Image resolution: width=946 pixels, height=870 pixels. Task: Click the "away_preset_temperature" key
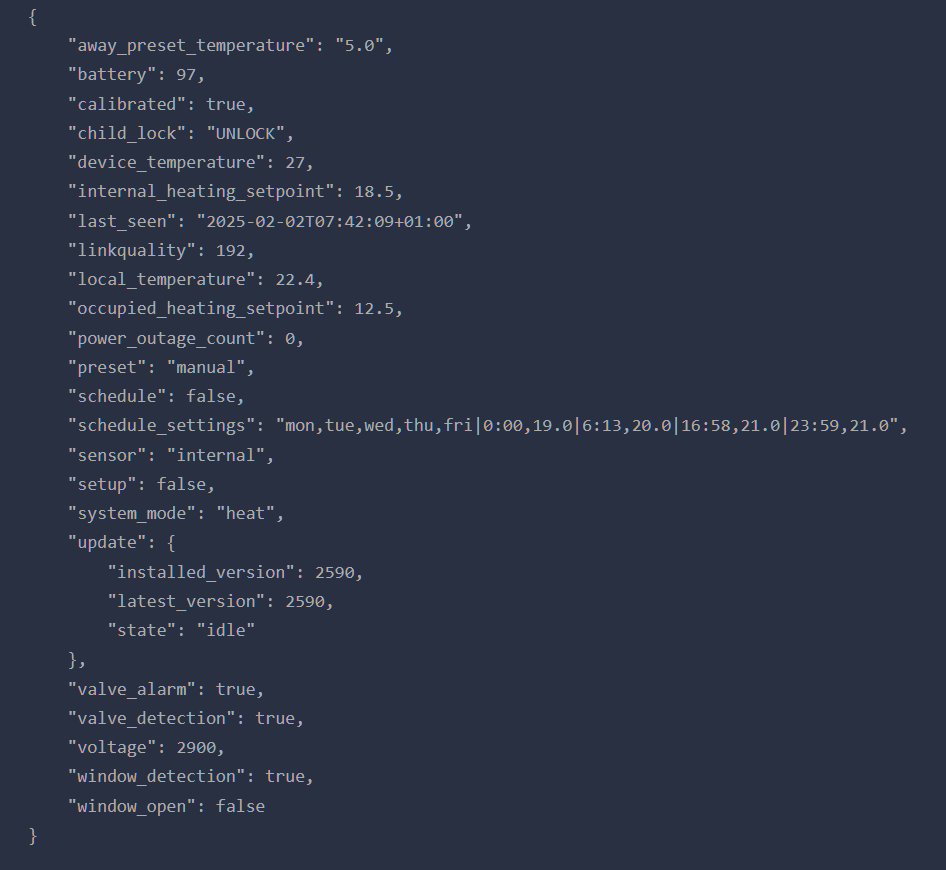191,46
